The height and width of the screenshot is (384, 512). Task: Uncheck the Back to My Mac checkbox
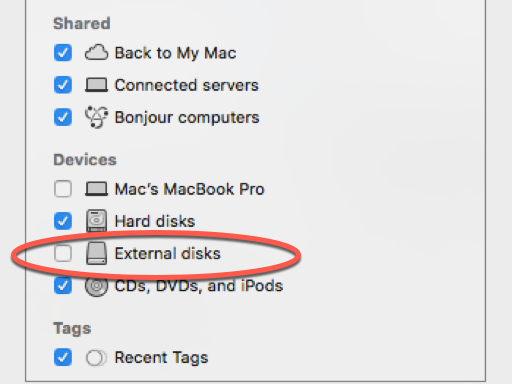pos(63,53)
